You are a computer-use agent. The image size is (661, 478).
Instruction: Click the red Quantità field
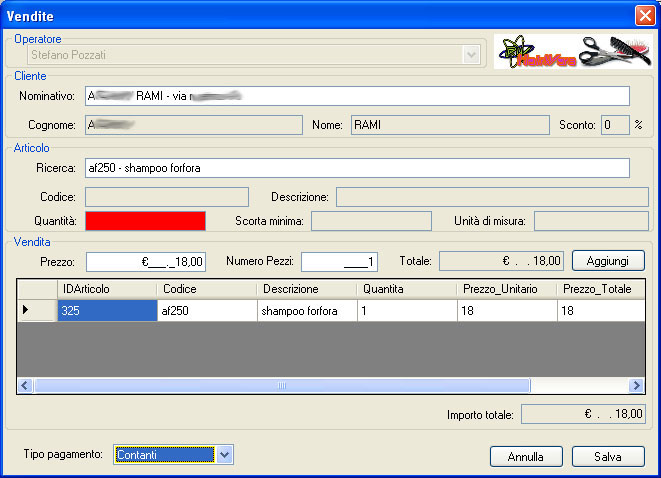point(145,221)
